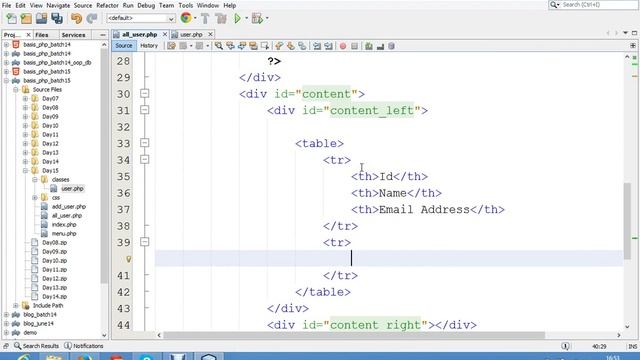Viewport: 640px width, 360px height.
Task: Click the Next Bookmark icon
Action: tap(291, 46)
